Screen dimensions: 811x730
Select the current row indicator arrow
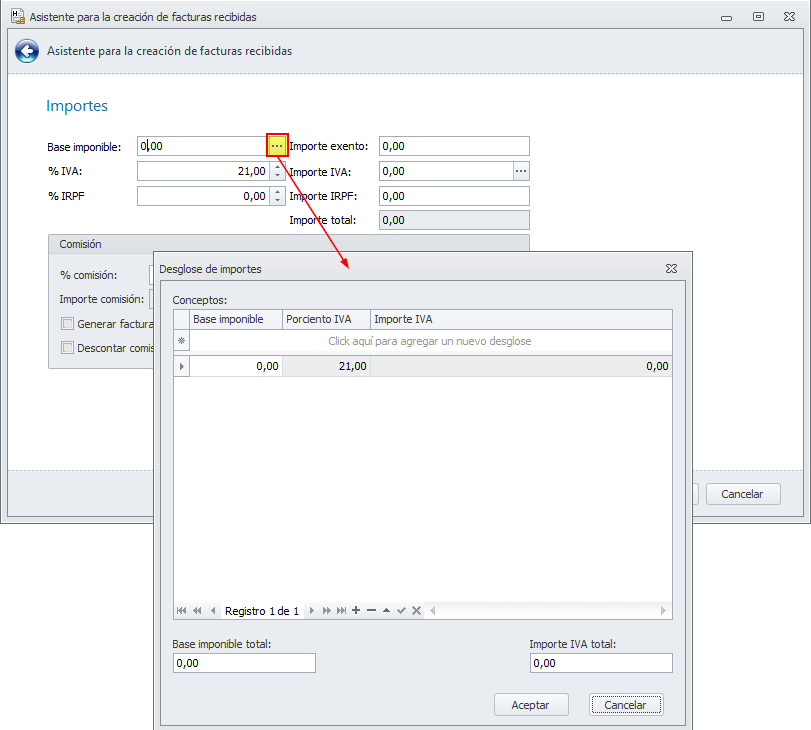(182, 366)
